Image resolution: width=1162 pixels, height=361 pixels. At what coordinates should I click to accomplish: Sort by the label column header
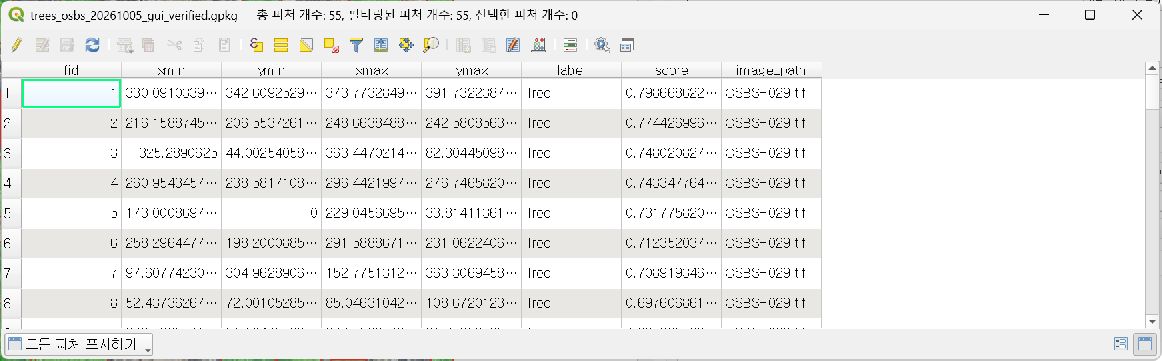(571, 70)
